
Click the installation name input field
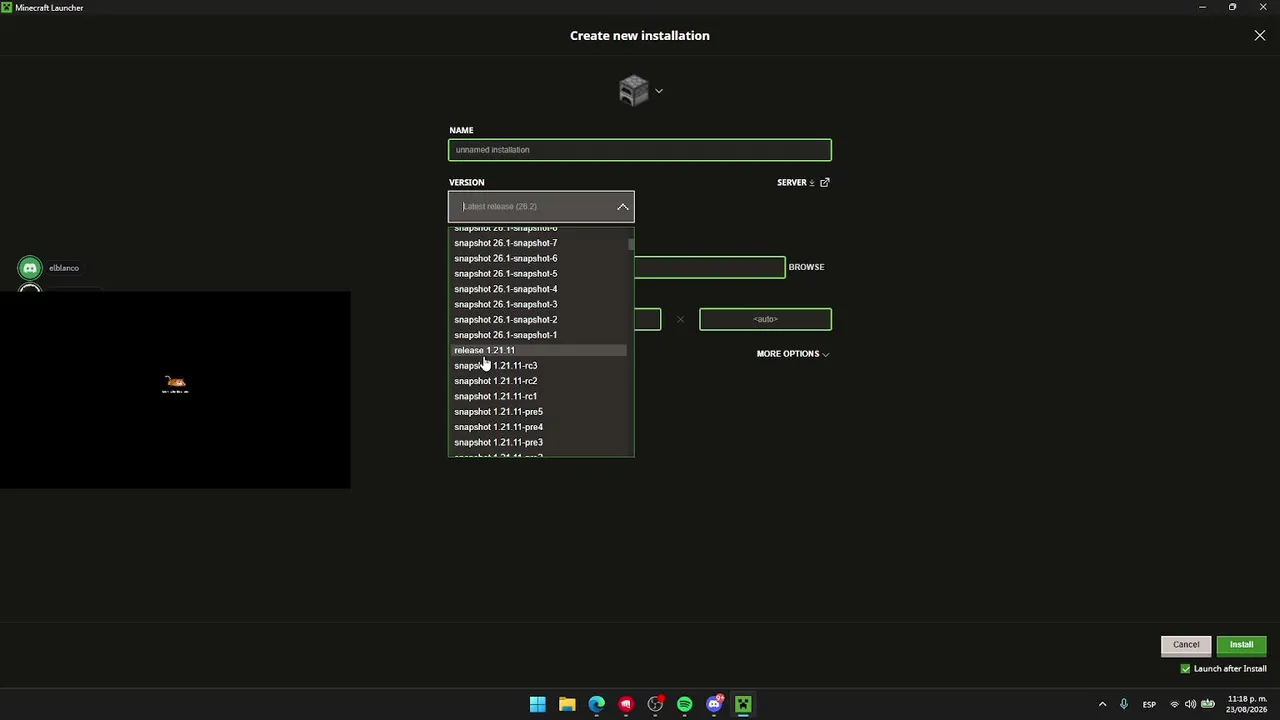[x=640, y=150]
